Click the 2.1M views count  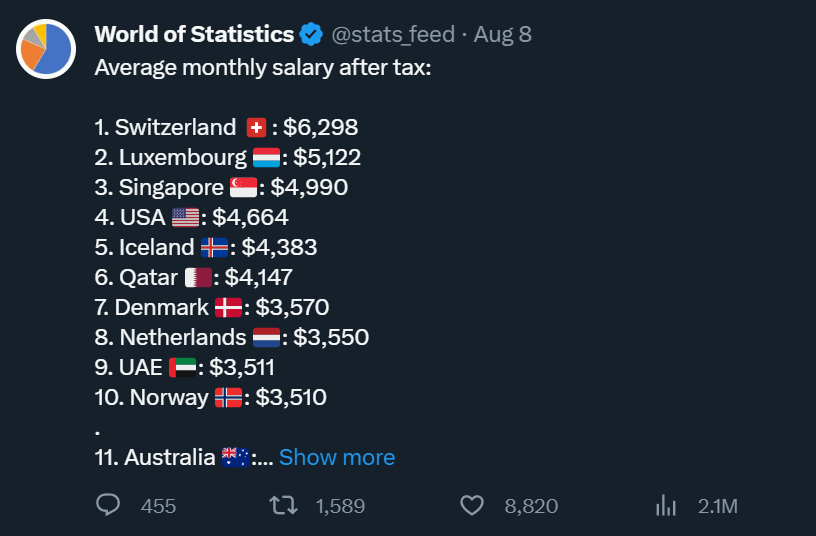click(718, 506)
